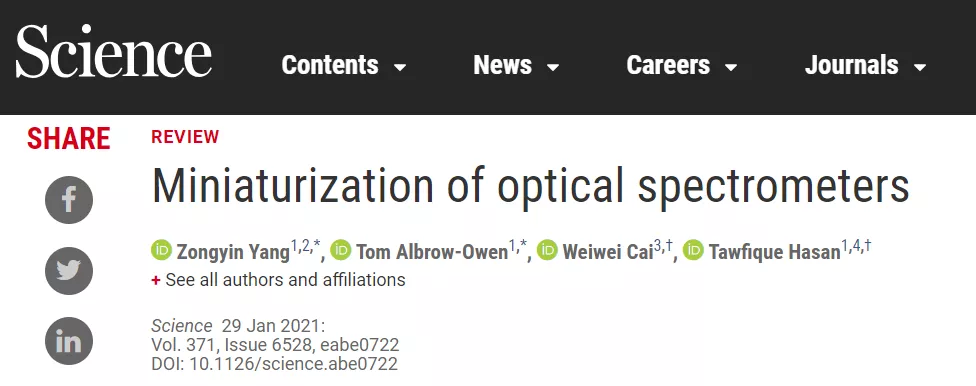Expand the Careers dropdown arrow
This screenshot has height=386, width=976.
coord(731,67)
